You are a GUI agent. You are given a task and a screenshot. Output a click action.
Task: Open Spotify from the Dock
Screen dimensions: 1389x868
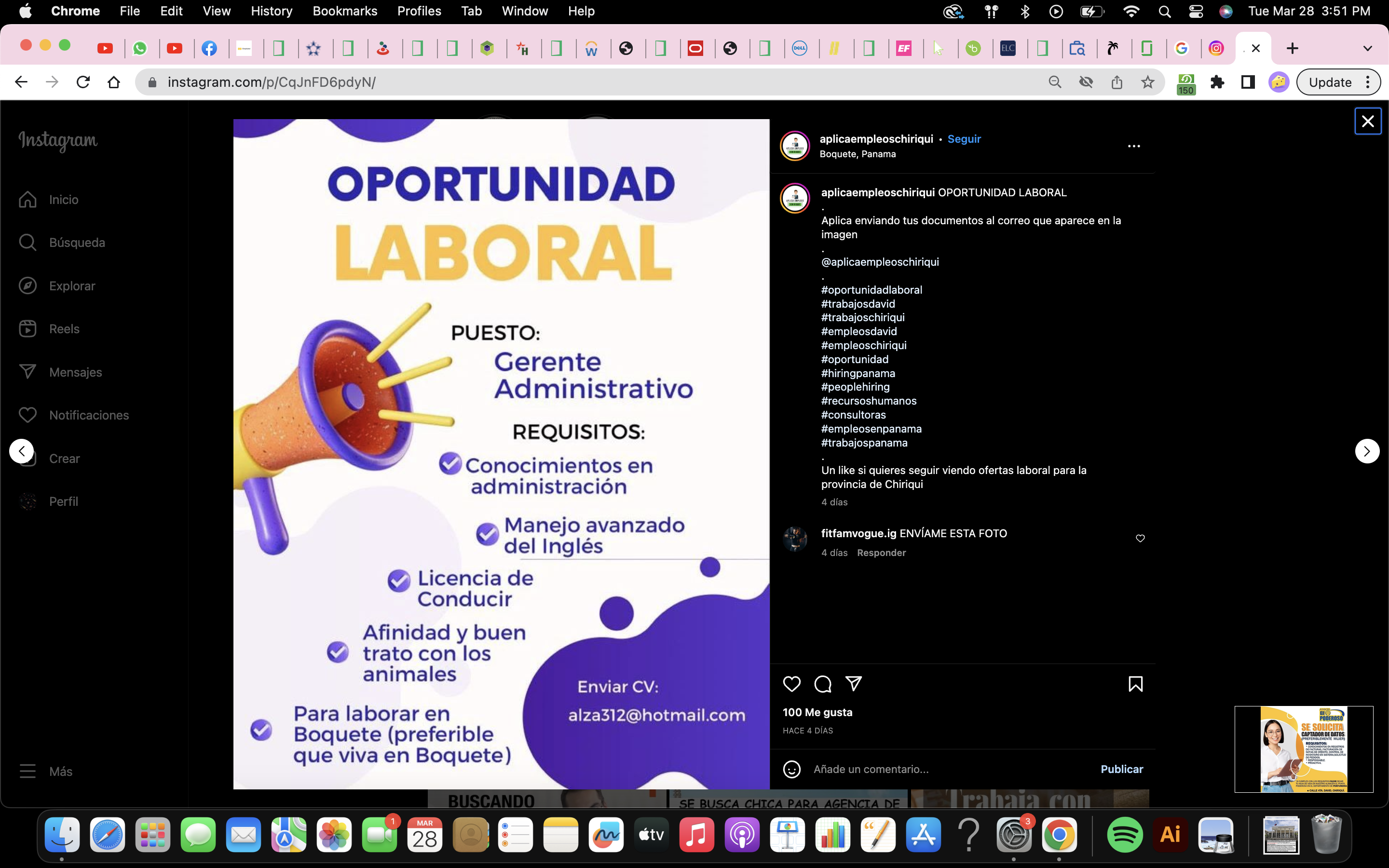click(x=1124, y=835)
